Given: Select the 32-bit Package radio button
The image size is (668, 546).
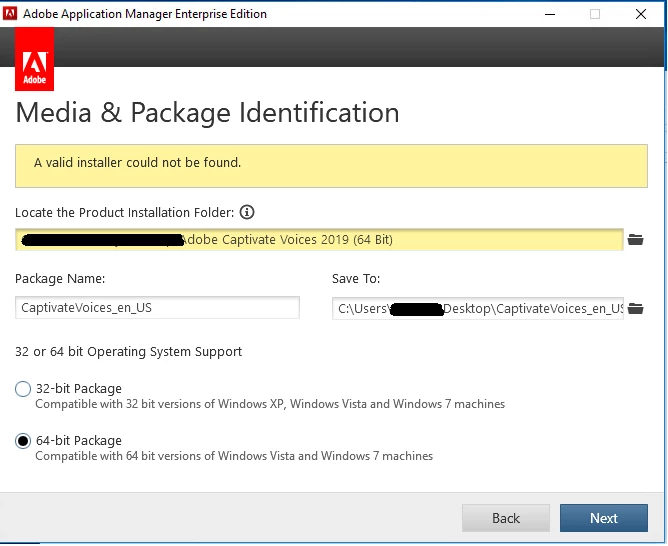Looking at the screenshot, I should point(23,389).
